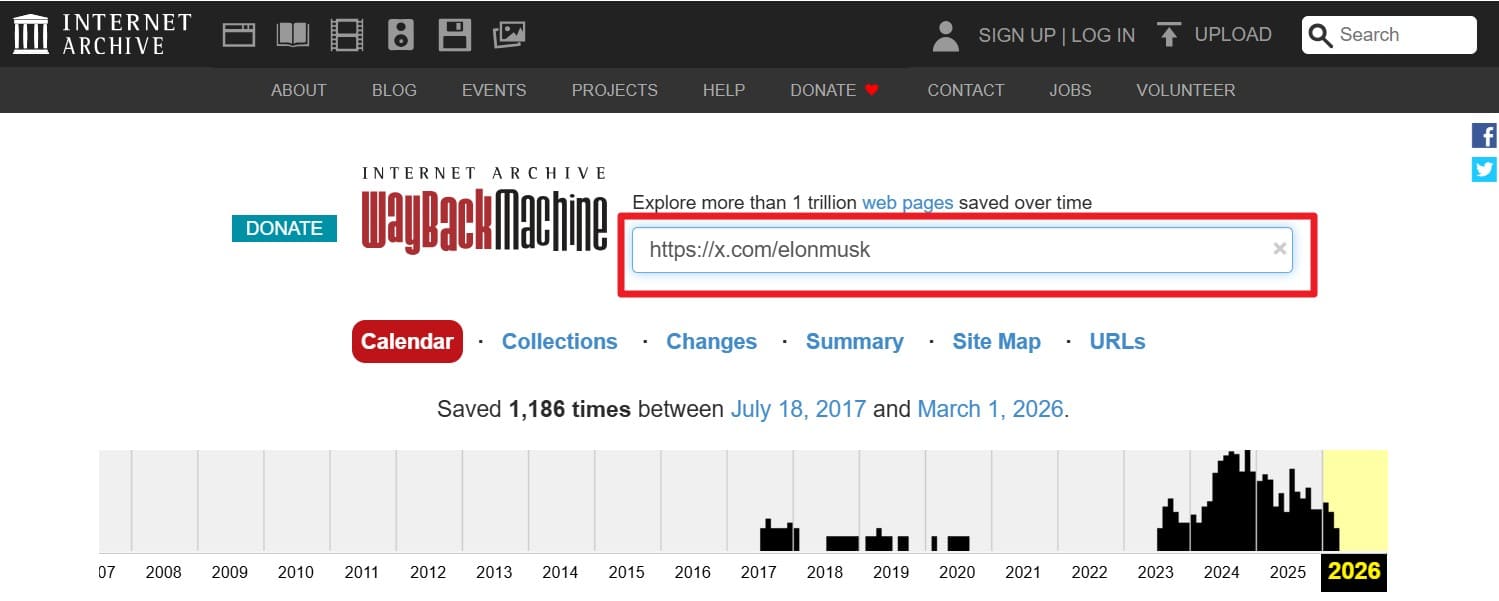Select year 2013 on the timeline
The width and height of the screenshot is (1499, 601).
coord(494,572)
